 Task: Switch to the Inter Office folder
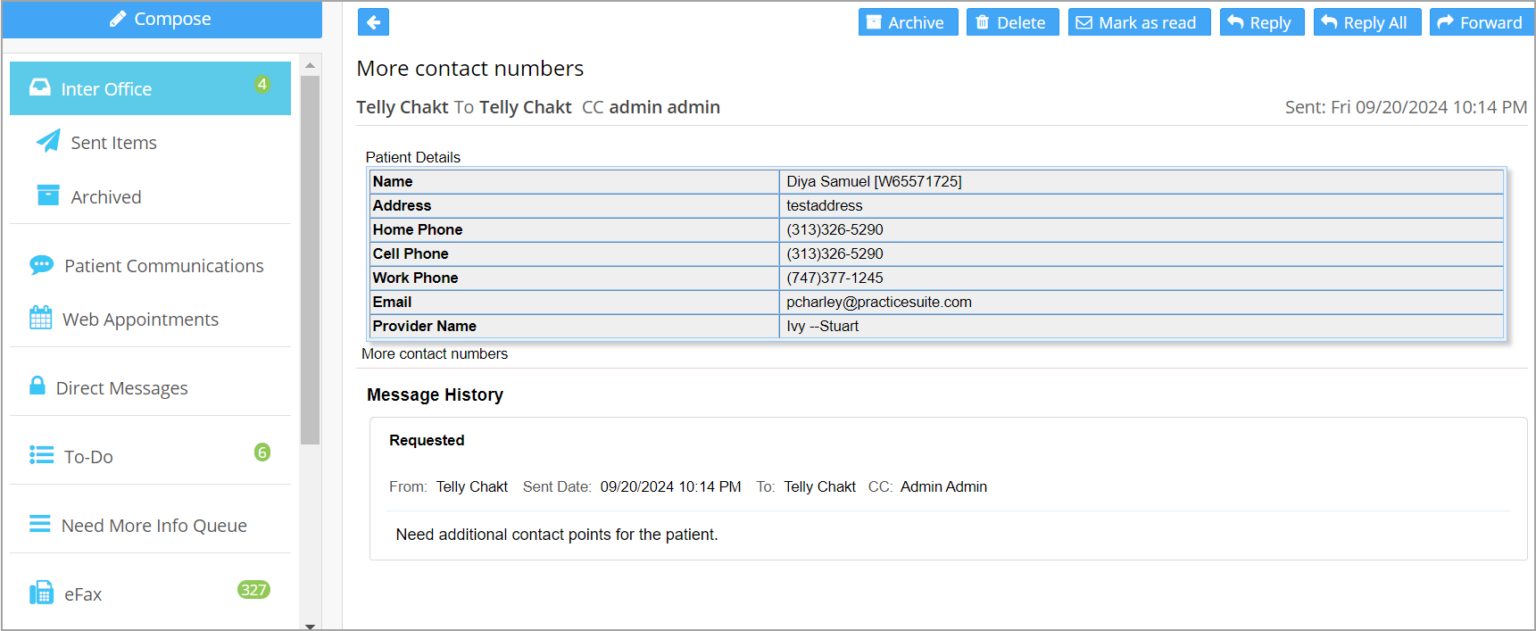pyautogui.click(x=106, y=88)
